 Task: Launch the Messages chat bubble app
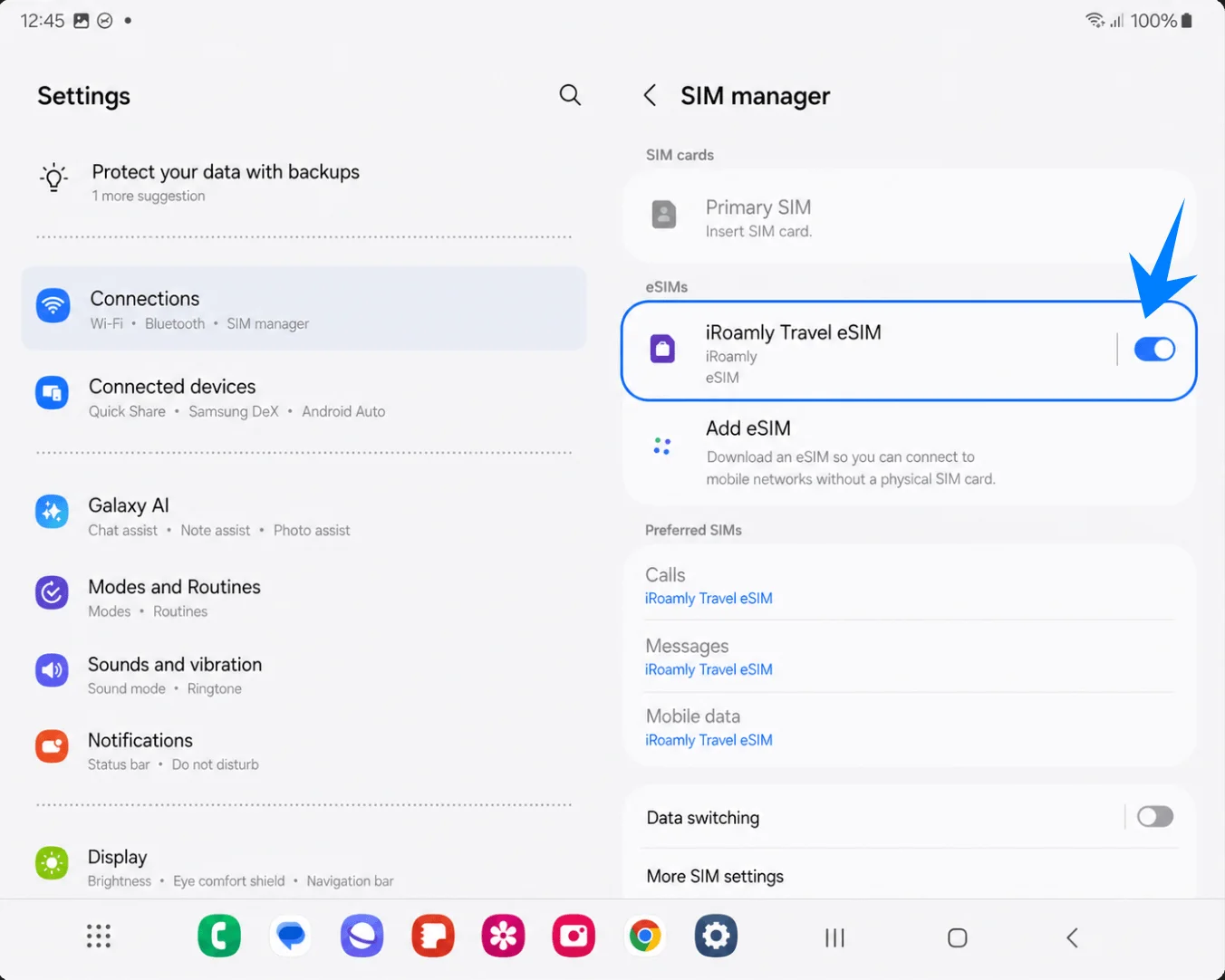(x=291, y=937)
